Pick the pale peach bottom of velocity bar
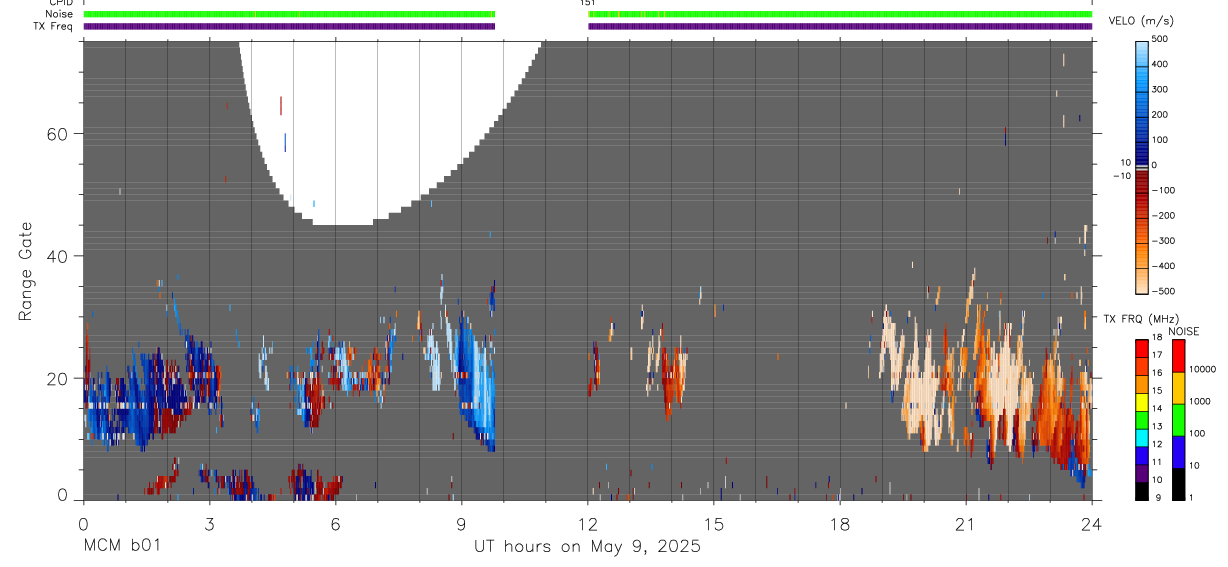 pos(1142,280)
